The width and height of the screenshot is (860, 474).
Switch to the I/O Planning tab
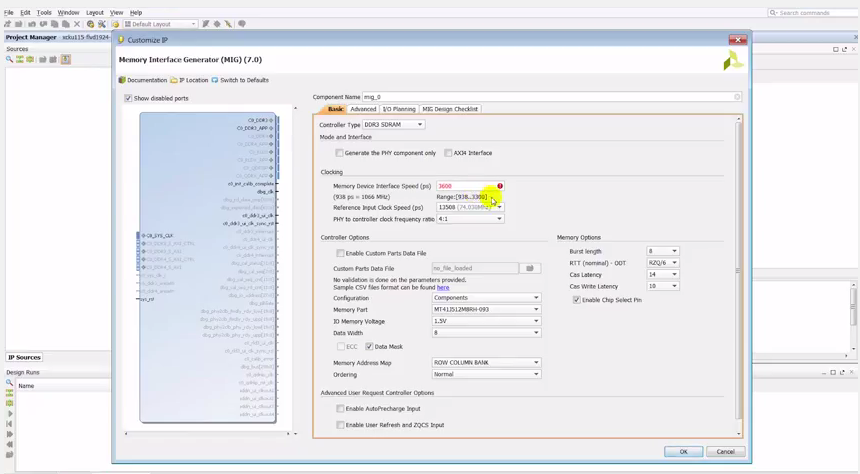pos(399,109)
